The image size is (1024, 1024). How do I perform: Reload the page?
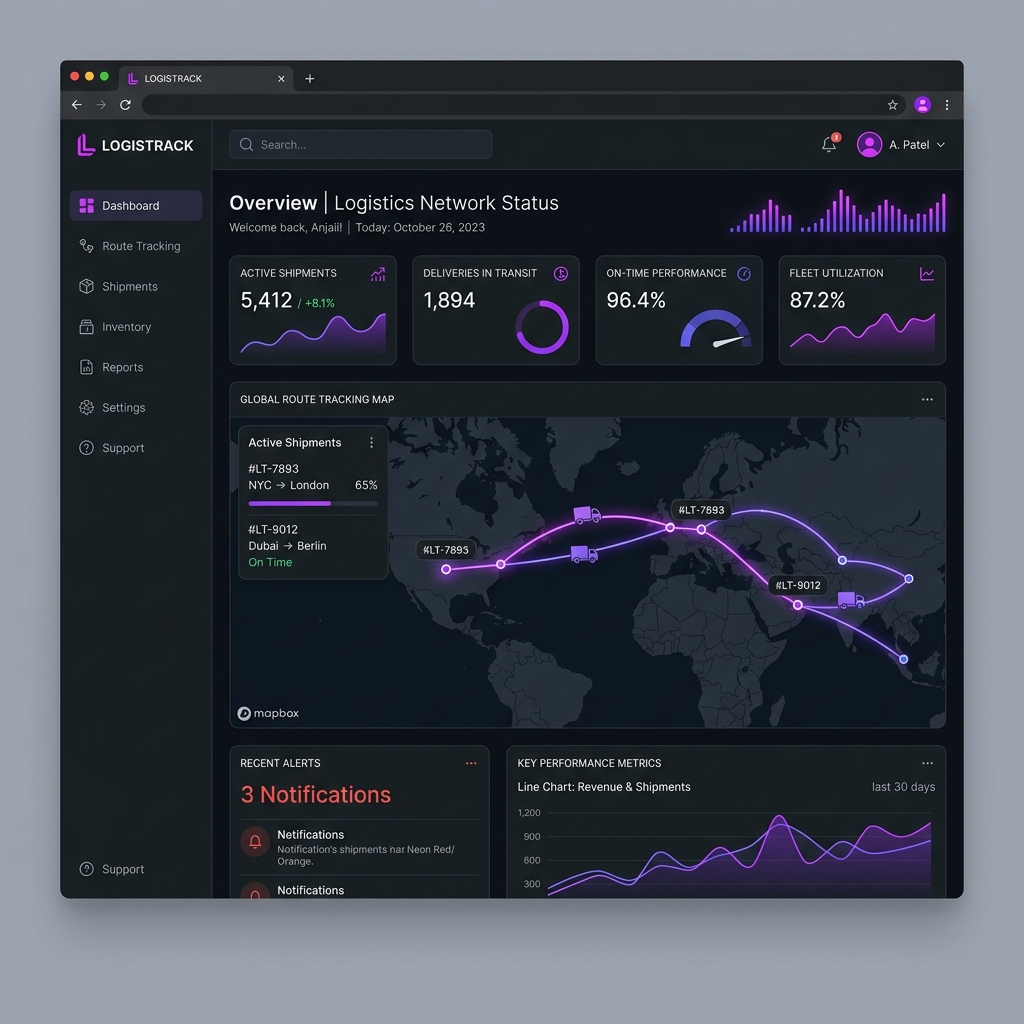tap(125, 104)
